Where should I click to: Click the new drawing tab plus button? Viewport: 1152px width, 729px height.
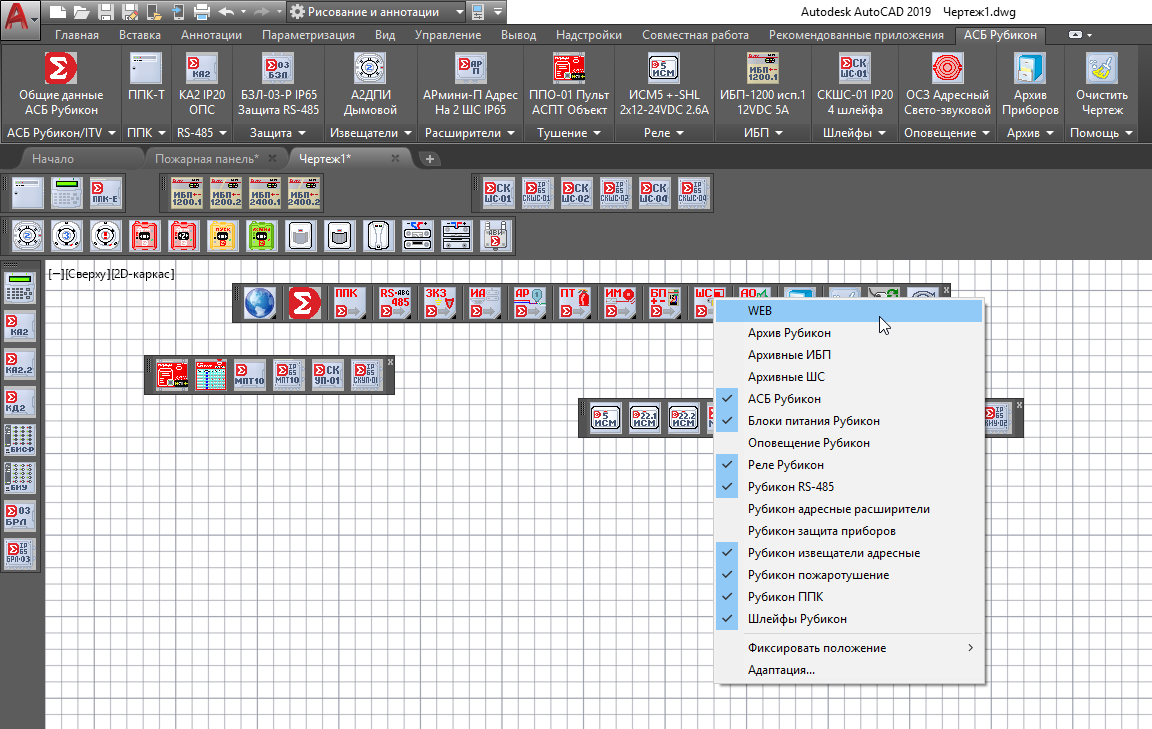(430, 159)
